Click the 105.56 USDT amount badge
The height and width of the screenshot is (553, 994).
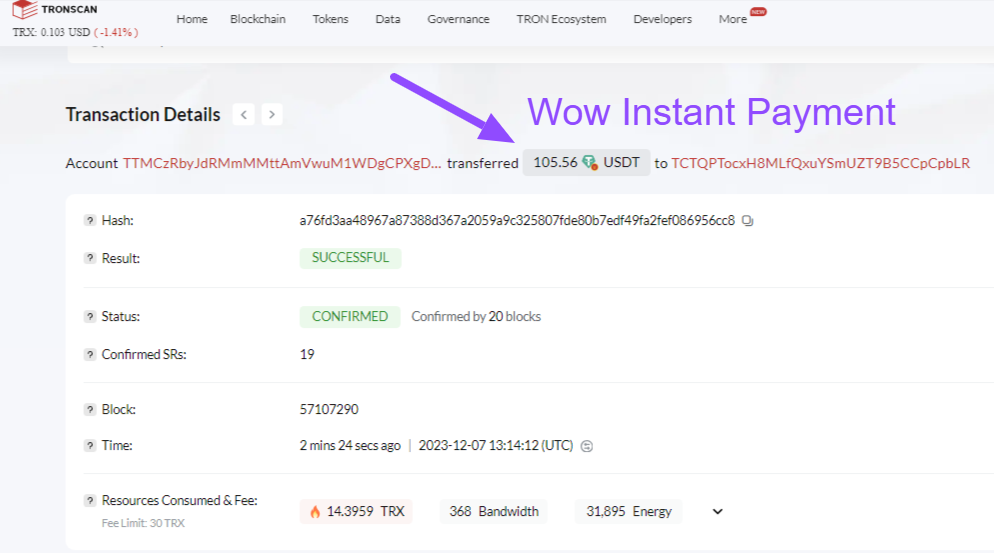tap(586, 163)
